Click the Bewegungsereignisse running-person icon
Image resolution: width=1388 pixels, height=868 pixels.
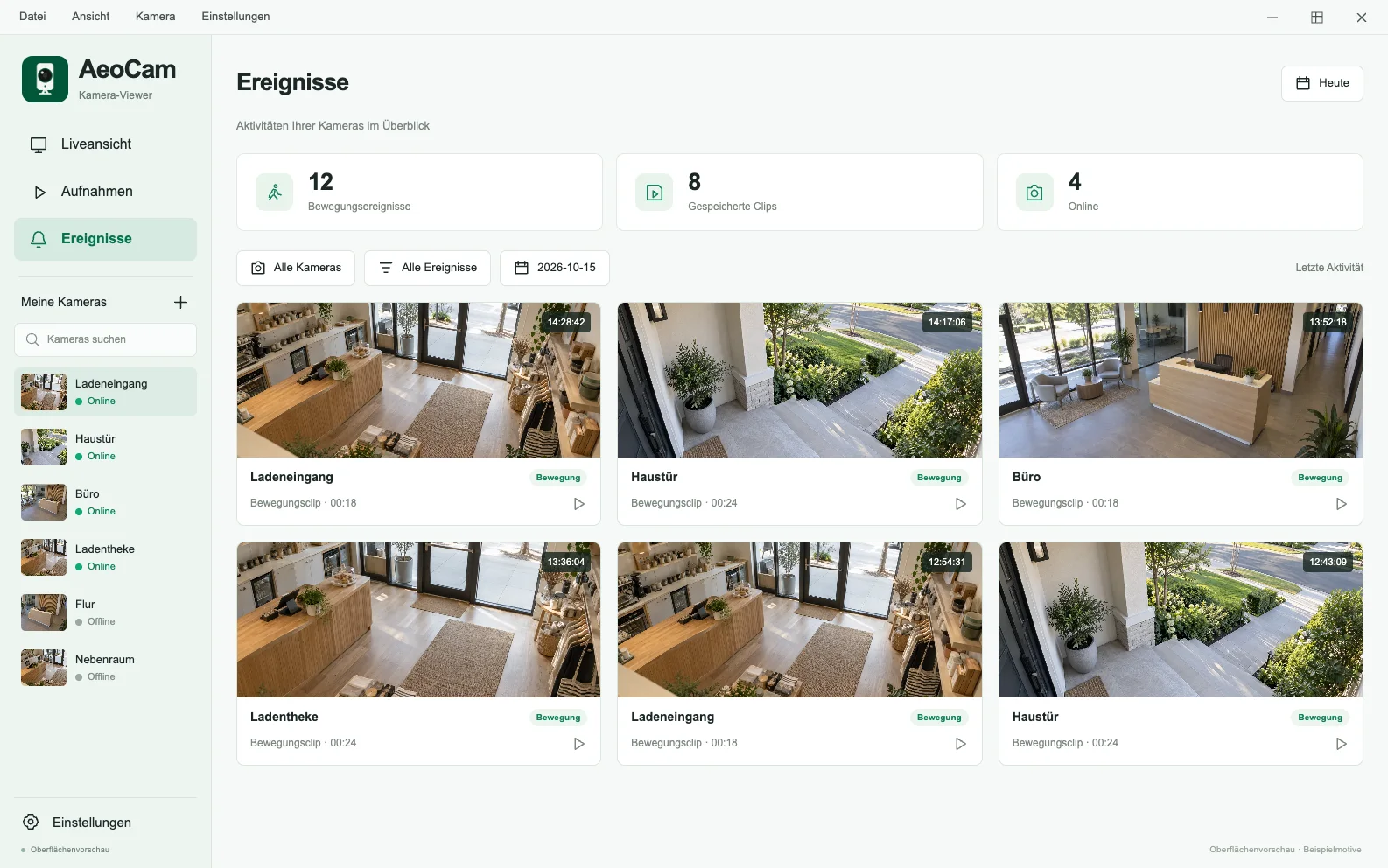click(275, 192)
